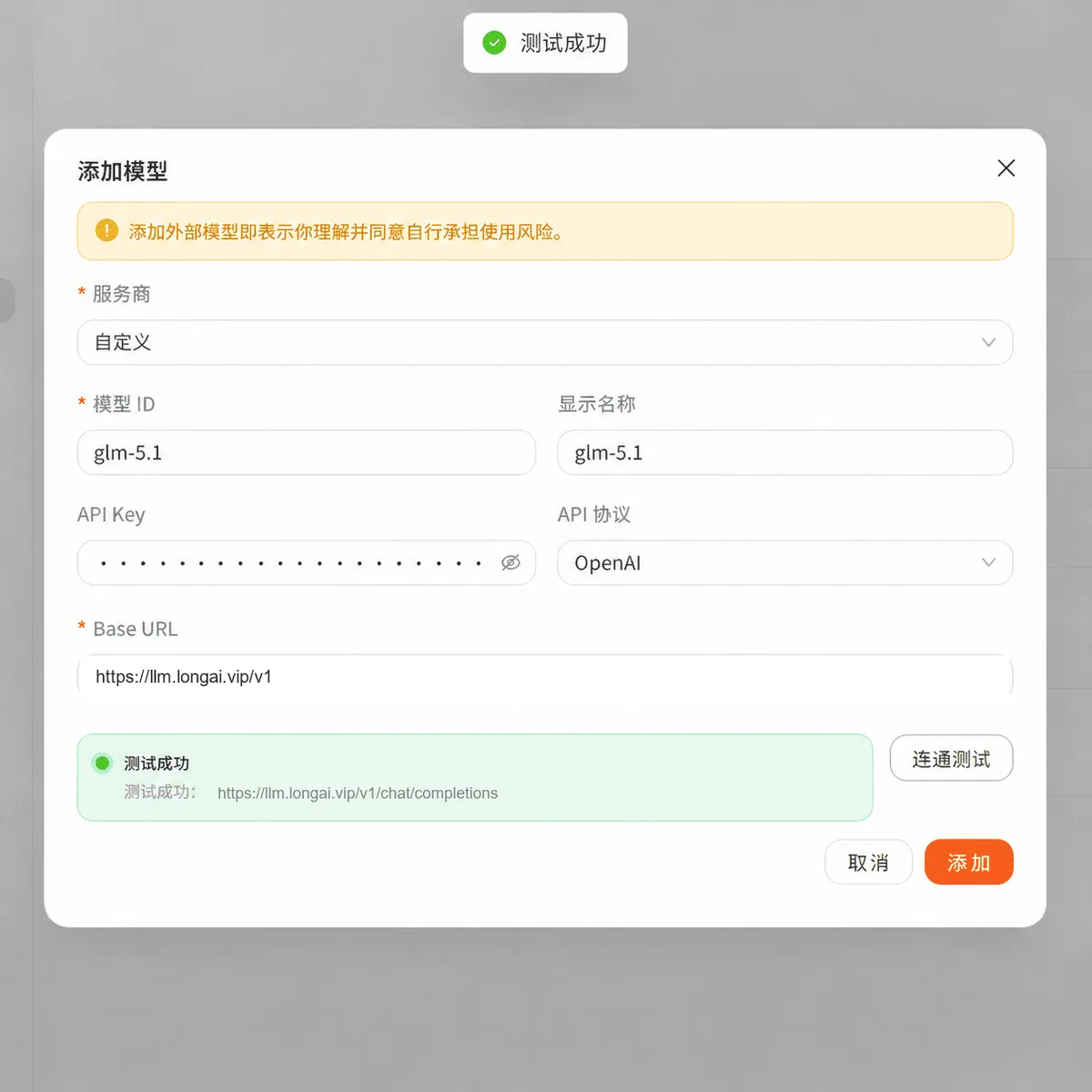Click the API Key field label
Viewport: 1092px width, 1092px height.
111,514
